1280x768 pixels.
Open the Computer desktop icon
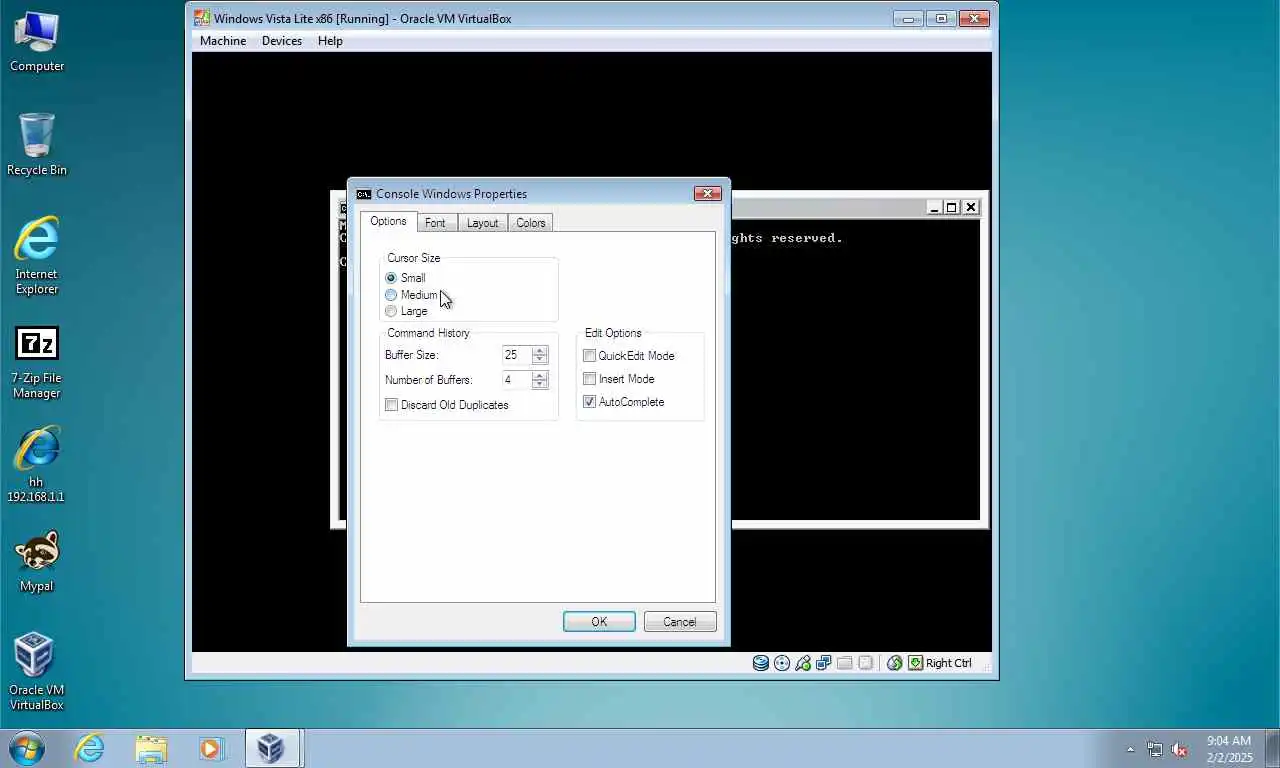pos(37,41)
